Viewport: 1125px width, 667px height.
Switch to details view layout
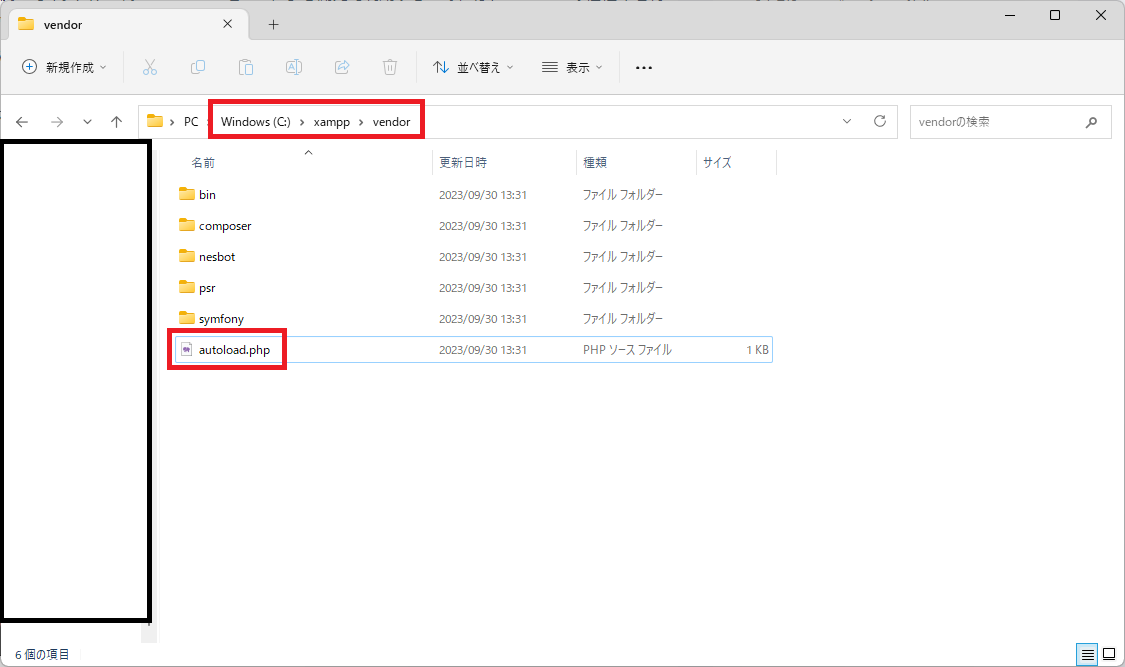click(1087, 655)
